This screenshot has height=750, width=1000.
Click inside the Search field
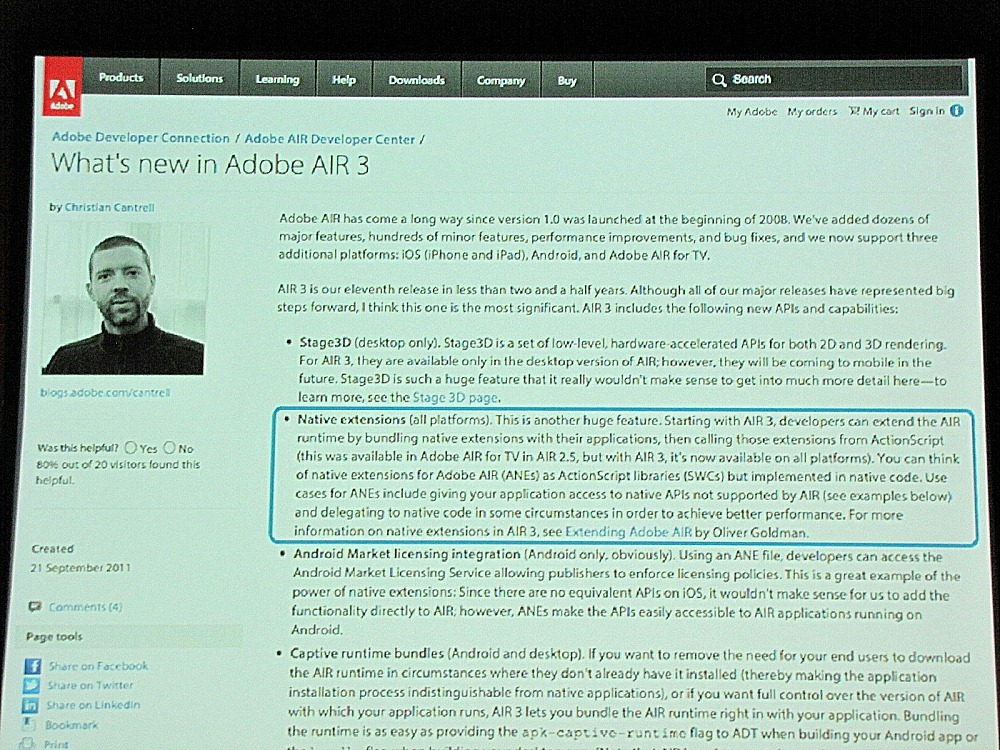834,79
